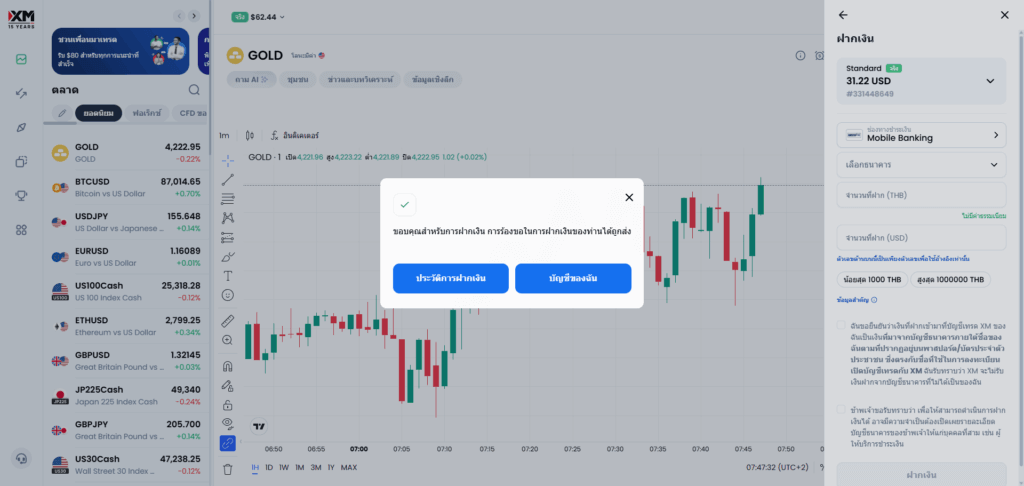The image size is (1024, 486).
Task: Expand the Standard 31.22 USD account dropdown
Action: [990, 81]
